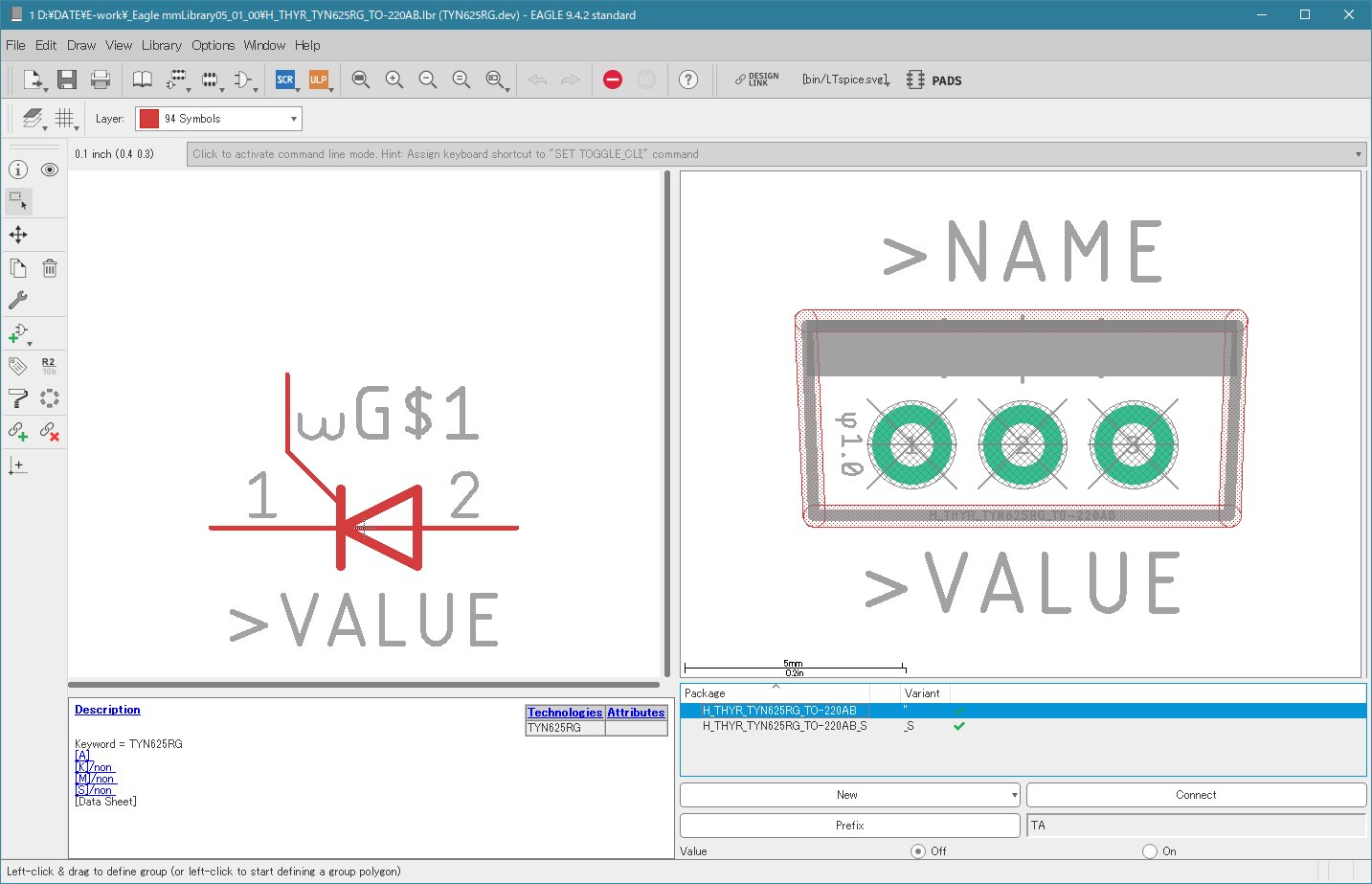The height and width of the screenshot is (884, 1372).
Task: Click the Save icon in the toolbar
Action: 66,79
